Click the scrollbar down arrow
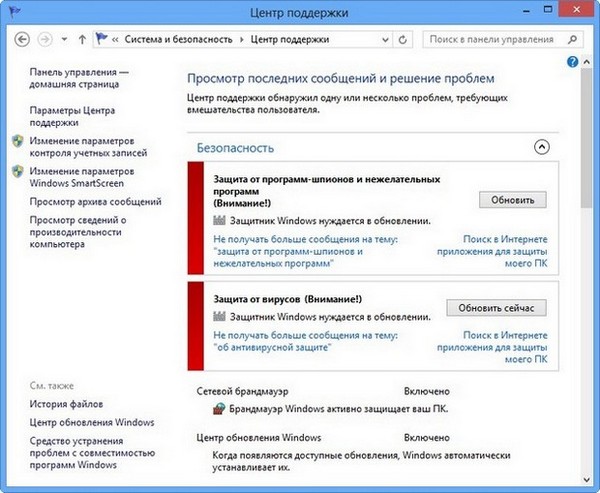Viewport: 600px width, 493px height. 586,479
